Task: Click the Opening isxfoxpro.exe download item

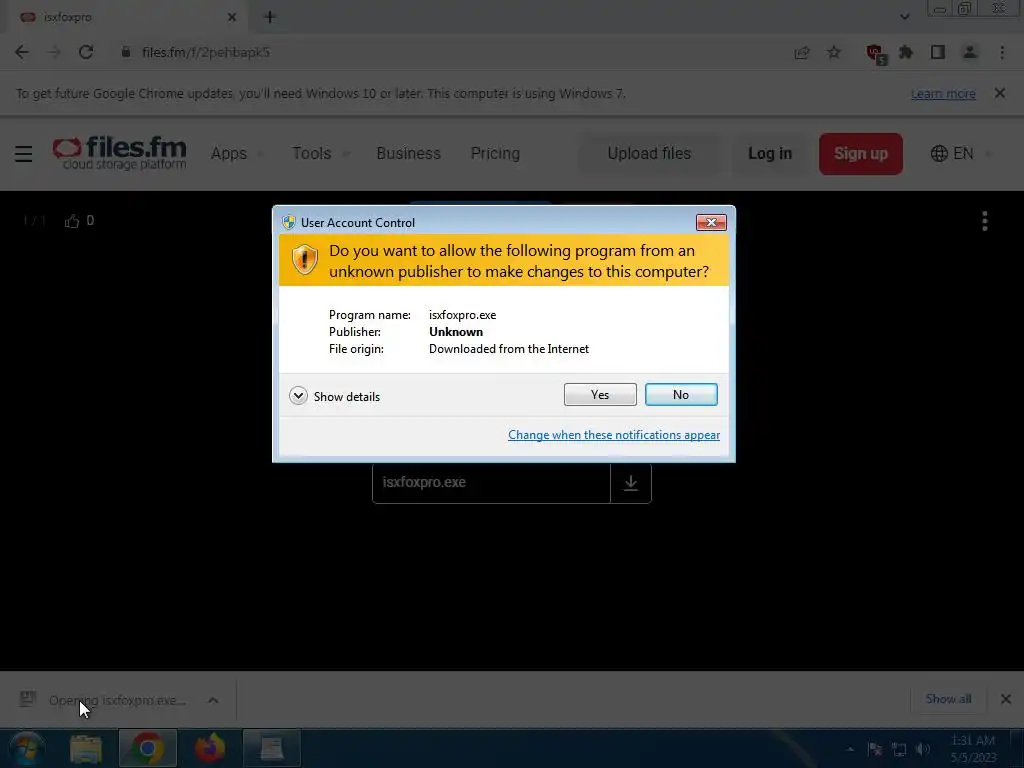Action: (x=118, y=700)
